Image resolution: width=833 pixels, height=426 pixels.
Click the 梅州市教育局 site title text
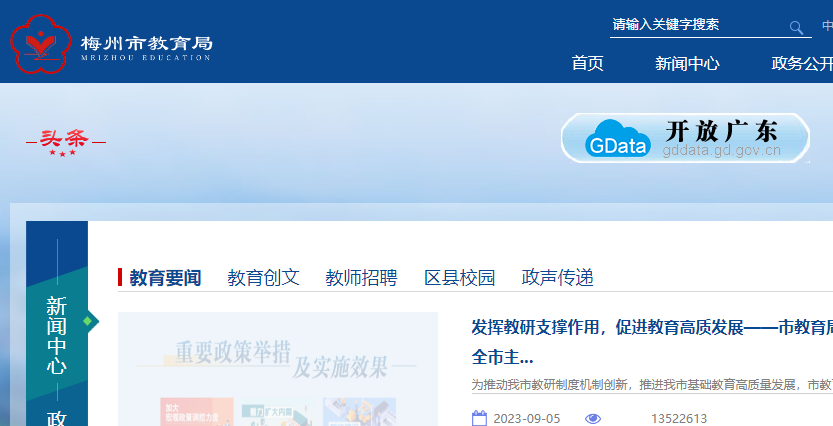point(147,43)
